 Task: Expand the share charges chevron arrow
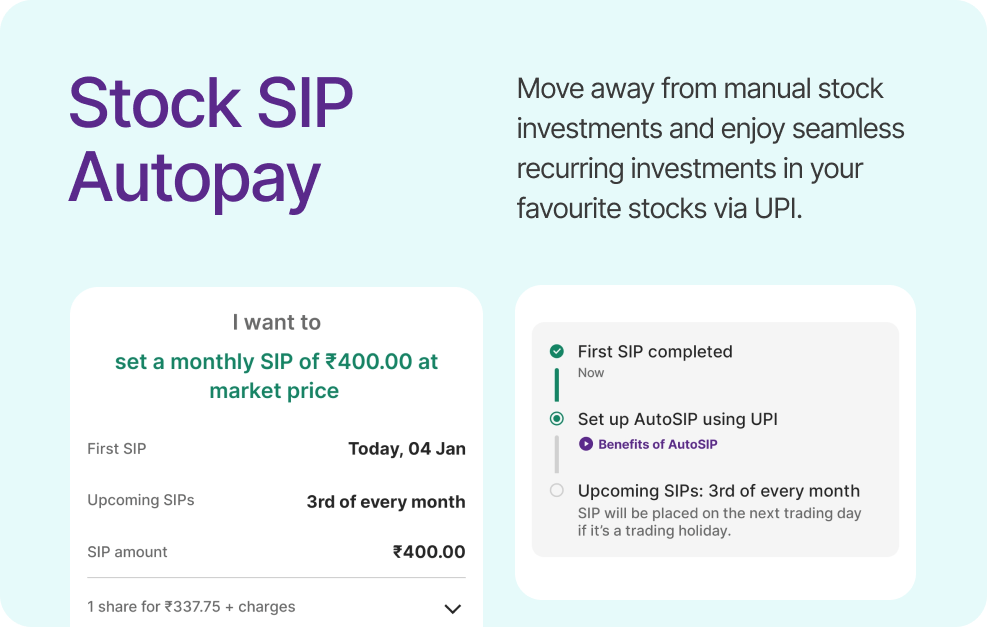(x=453, y=608)
